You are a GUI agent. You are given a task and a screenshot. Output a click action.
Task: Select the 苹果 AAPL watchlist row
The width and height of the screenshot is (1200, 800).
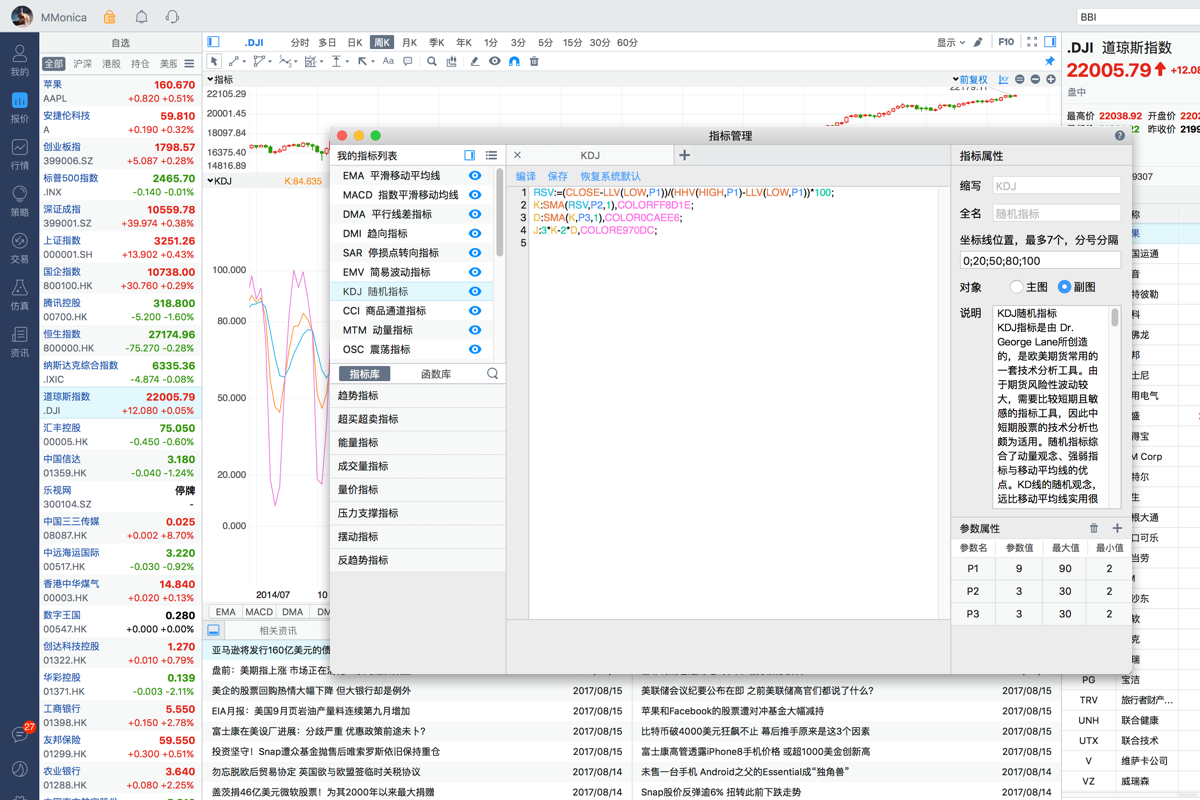tap(120, 91)
